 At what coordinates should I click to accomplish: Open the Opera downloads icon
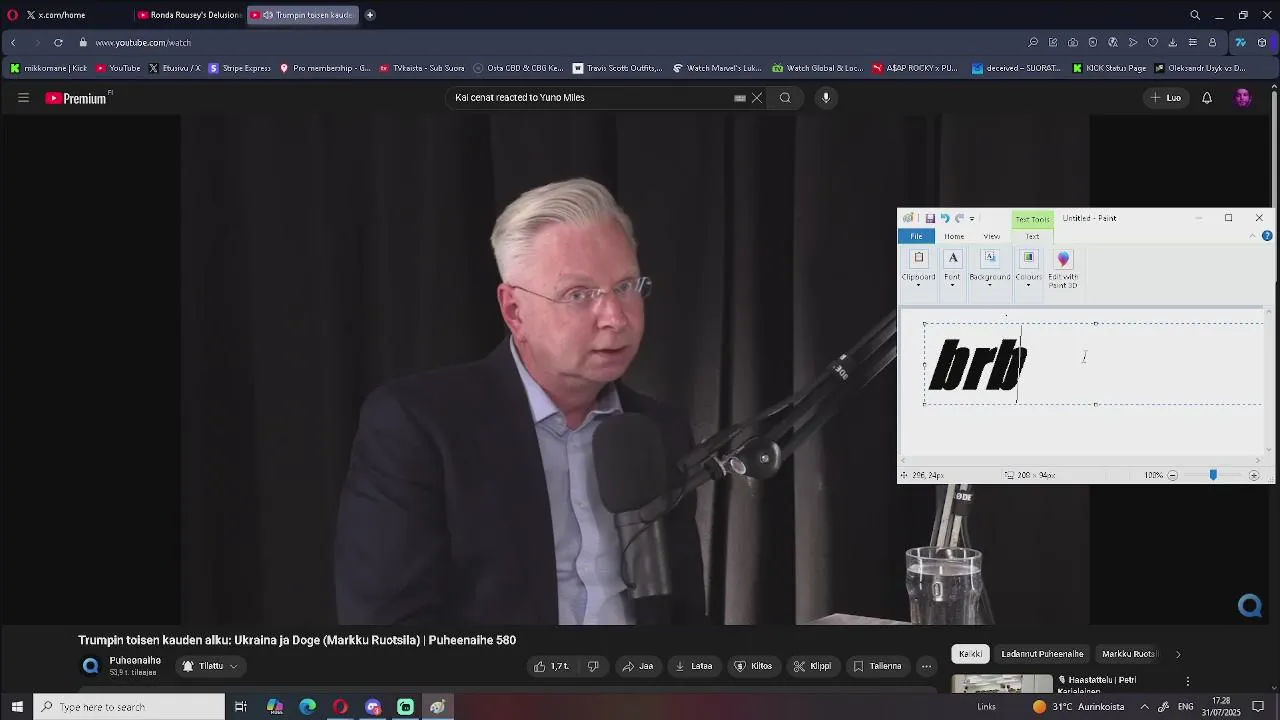[1173, 43]
